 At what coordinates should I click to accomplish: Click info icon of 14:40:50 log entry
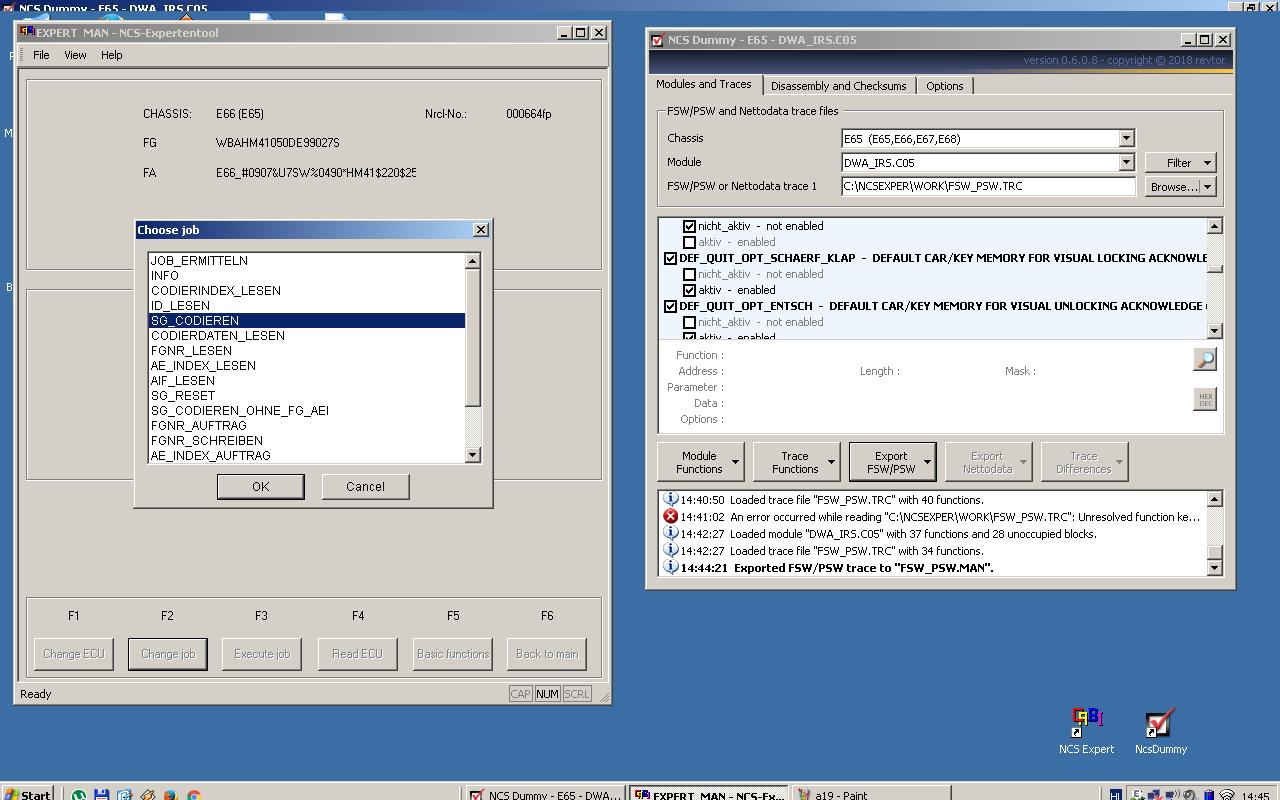point(670,499)
